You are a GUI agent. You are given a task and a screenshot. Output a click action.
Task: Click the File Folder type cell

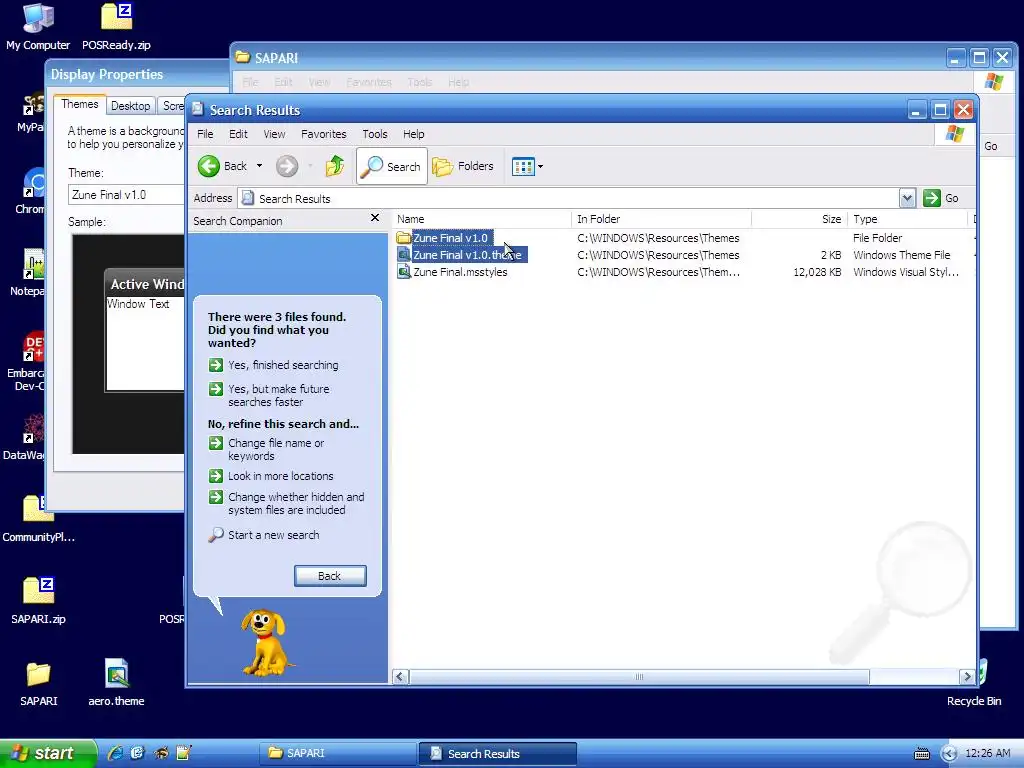click(877, 238)
